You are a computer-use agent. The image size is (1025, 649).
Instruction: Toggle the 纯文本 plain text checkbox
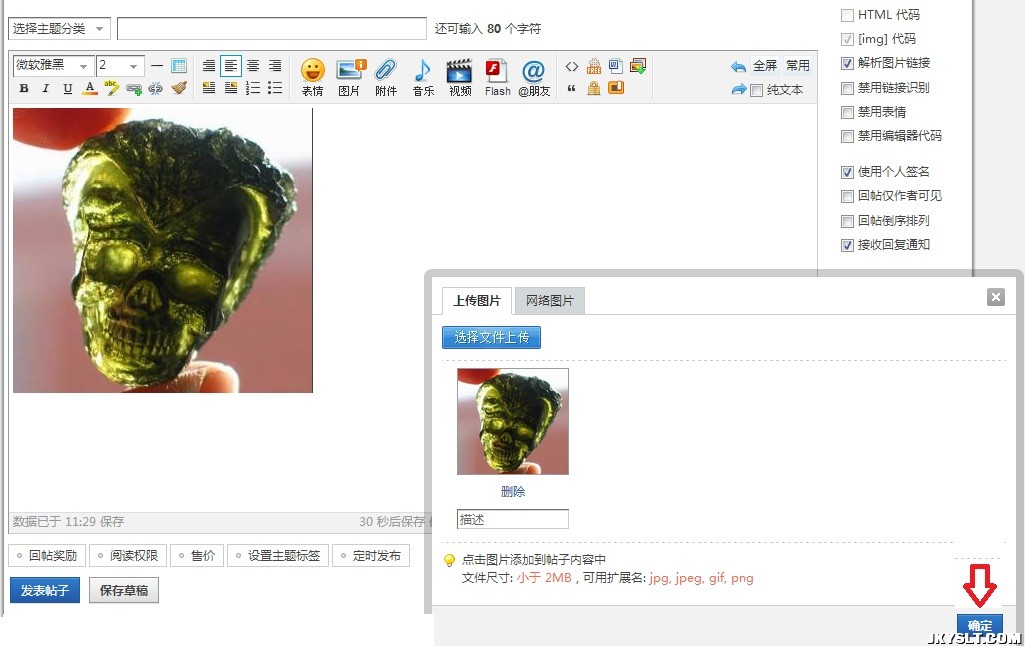757,90
